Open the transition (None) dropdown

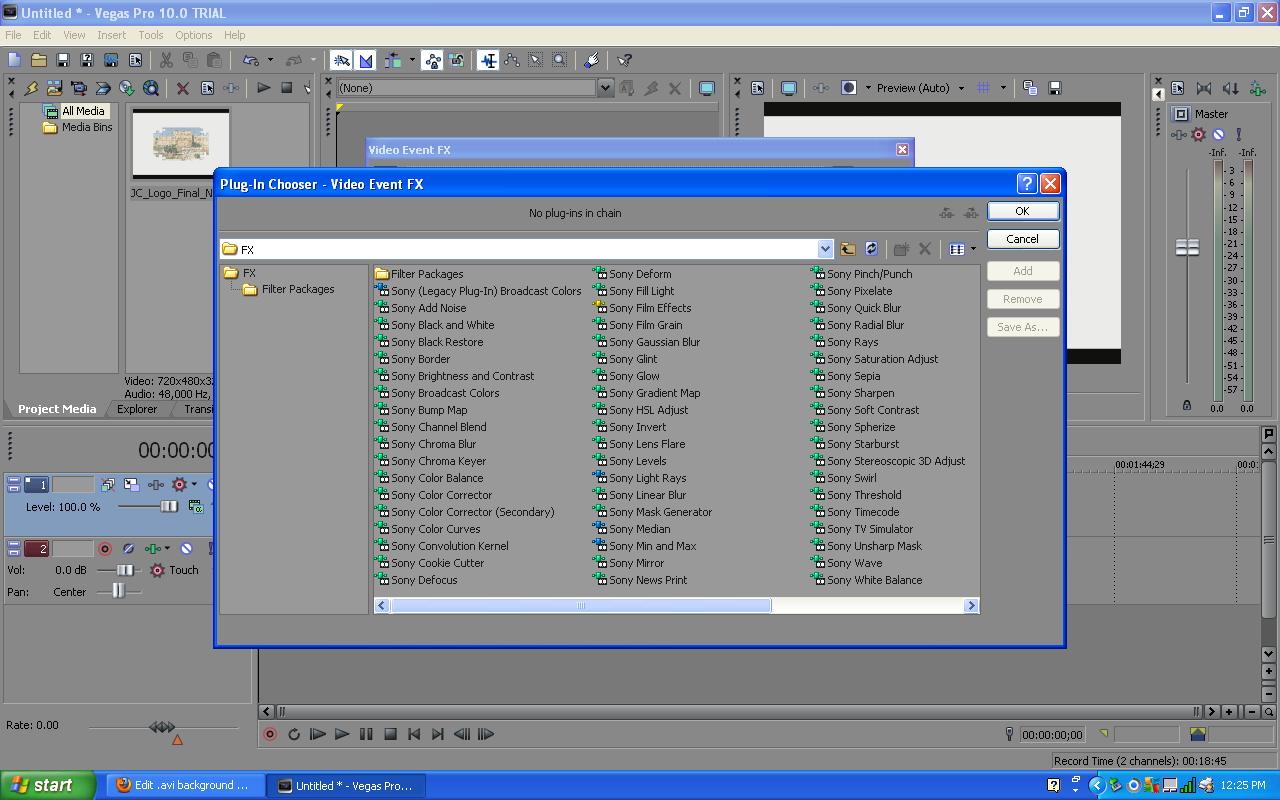tap(604, 88)
